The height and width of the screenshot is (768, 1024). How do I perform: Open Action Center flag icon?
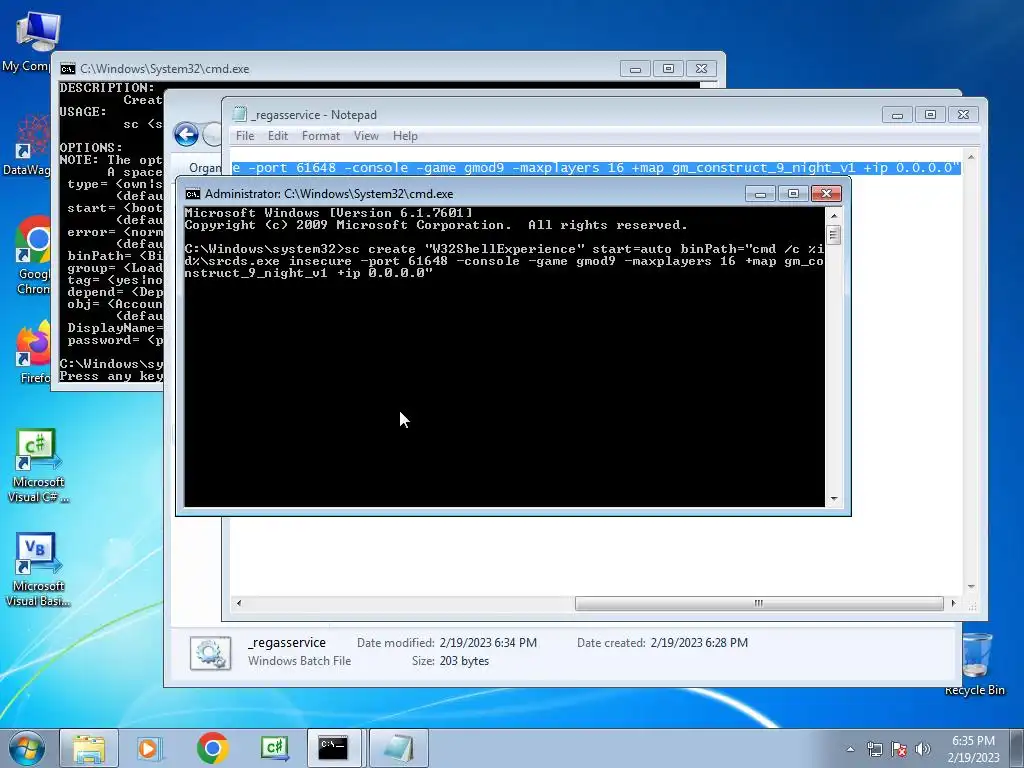899,749
